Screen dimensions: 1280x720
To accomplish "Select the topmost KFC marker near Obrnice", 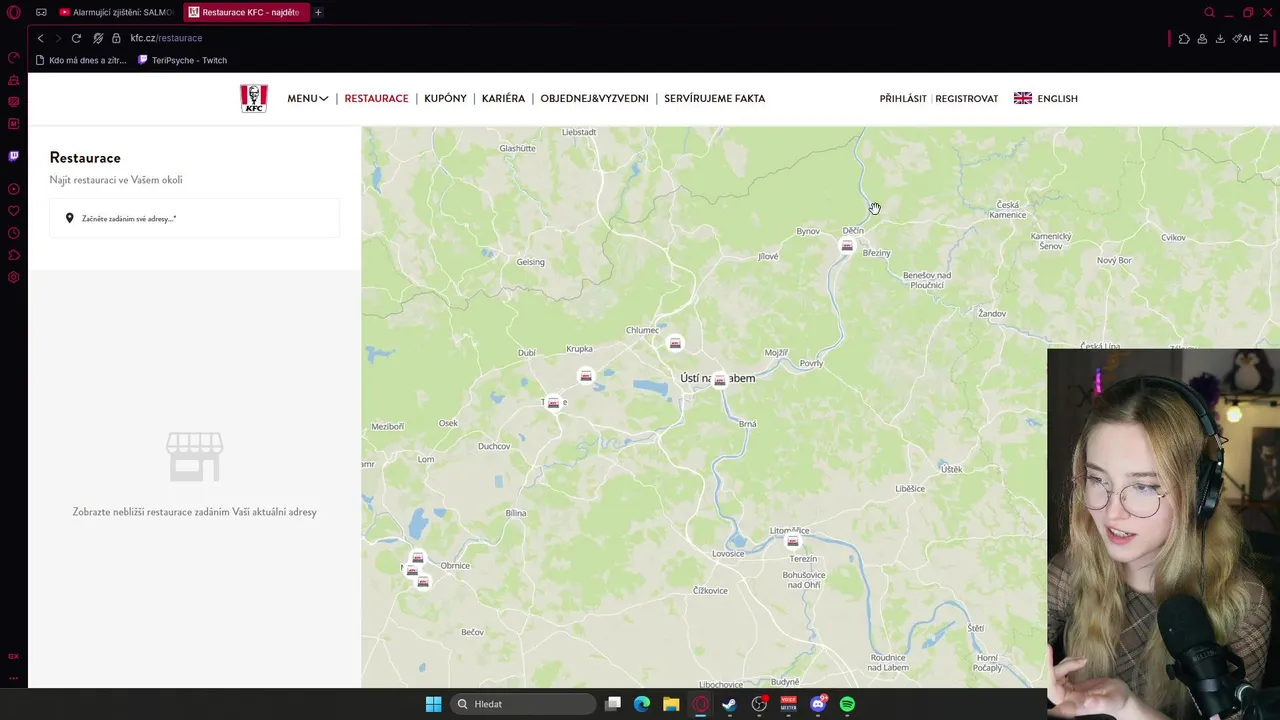I will (417, 557).
